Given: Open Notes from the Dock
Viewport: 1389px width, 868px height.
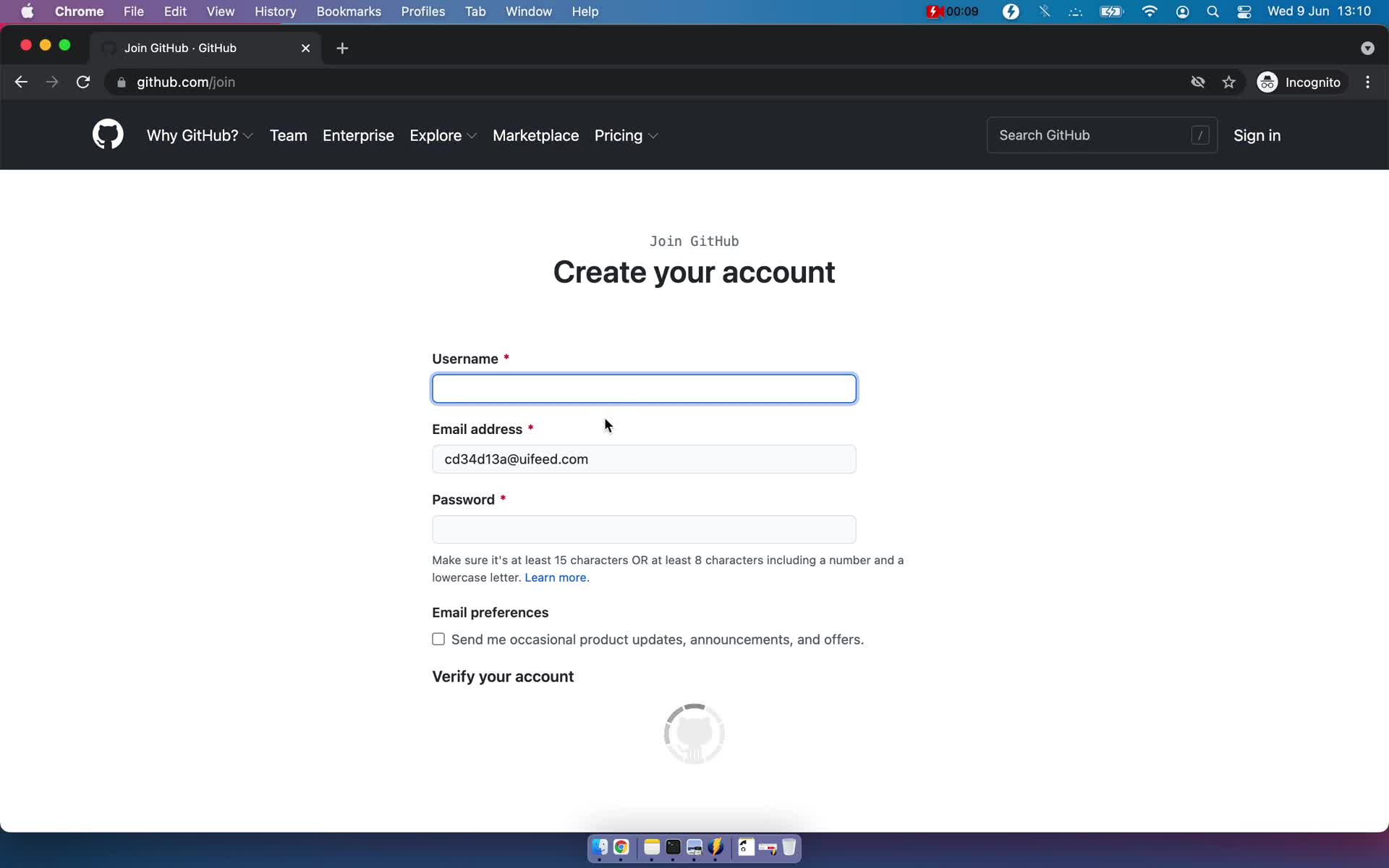Looking at the screenshot, I should point(652,847).
